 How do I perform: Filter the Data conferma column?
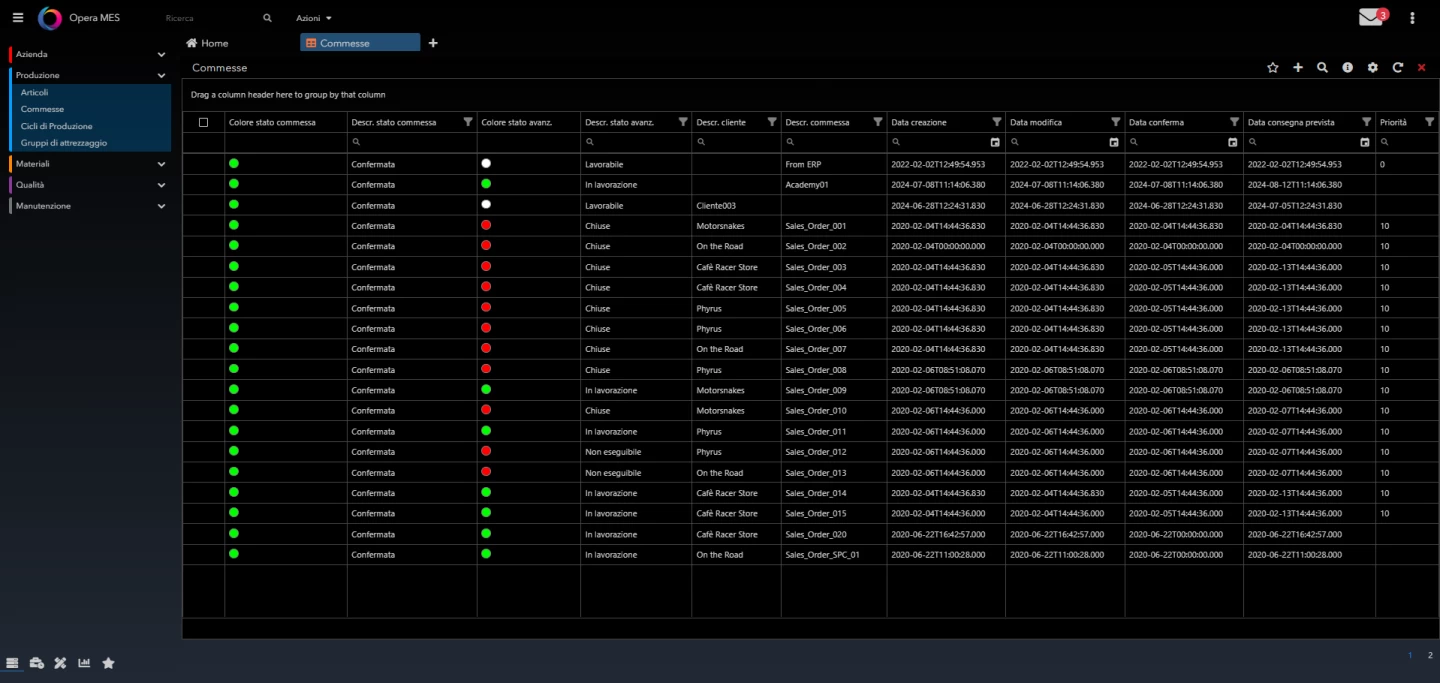pos(1234,122)
